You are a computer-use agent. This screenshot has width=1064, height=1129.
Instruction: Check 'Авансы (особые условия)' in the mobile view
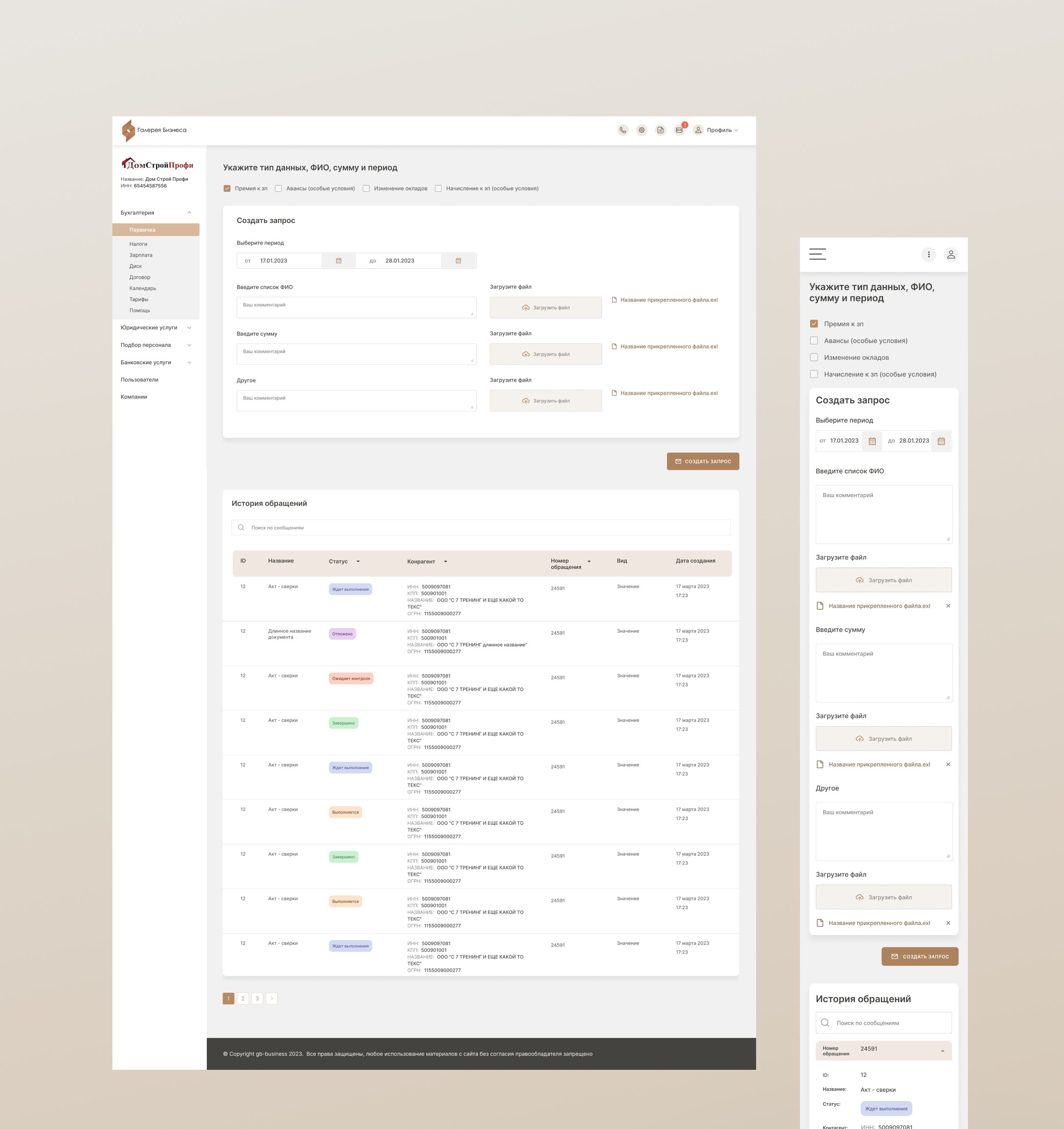point(814,341)
